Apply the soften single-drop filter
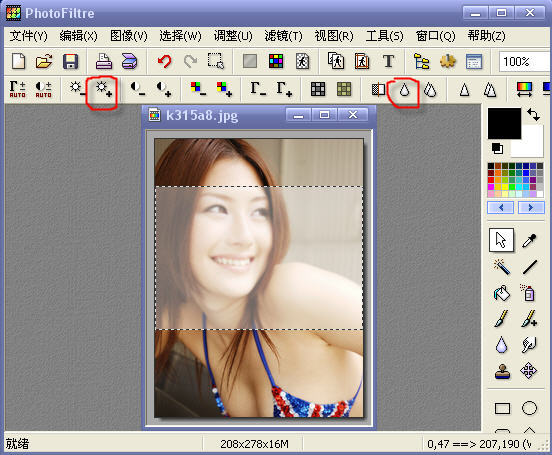The height and width of the screenshot is (455, 552). click(404, 90)
